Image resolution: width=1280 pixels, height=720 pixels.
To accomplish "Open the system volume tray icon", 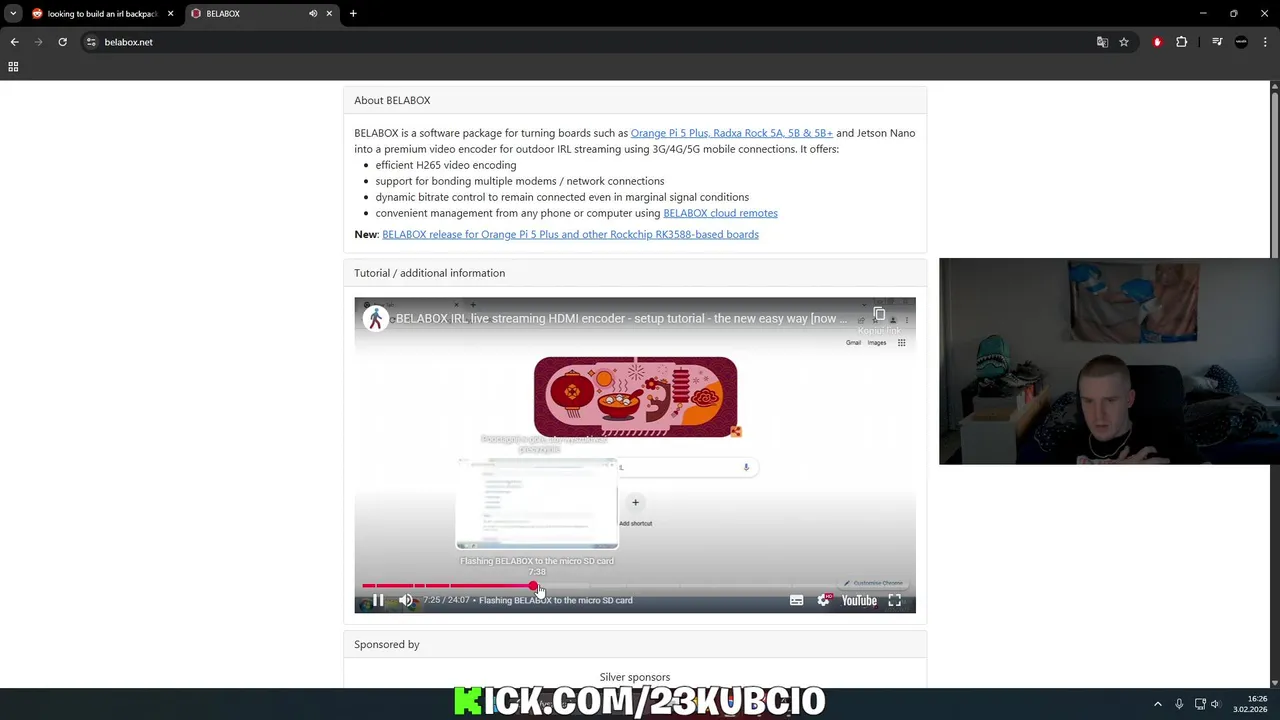I will tap(1215, 704).
